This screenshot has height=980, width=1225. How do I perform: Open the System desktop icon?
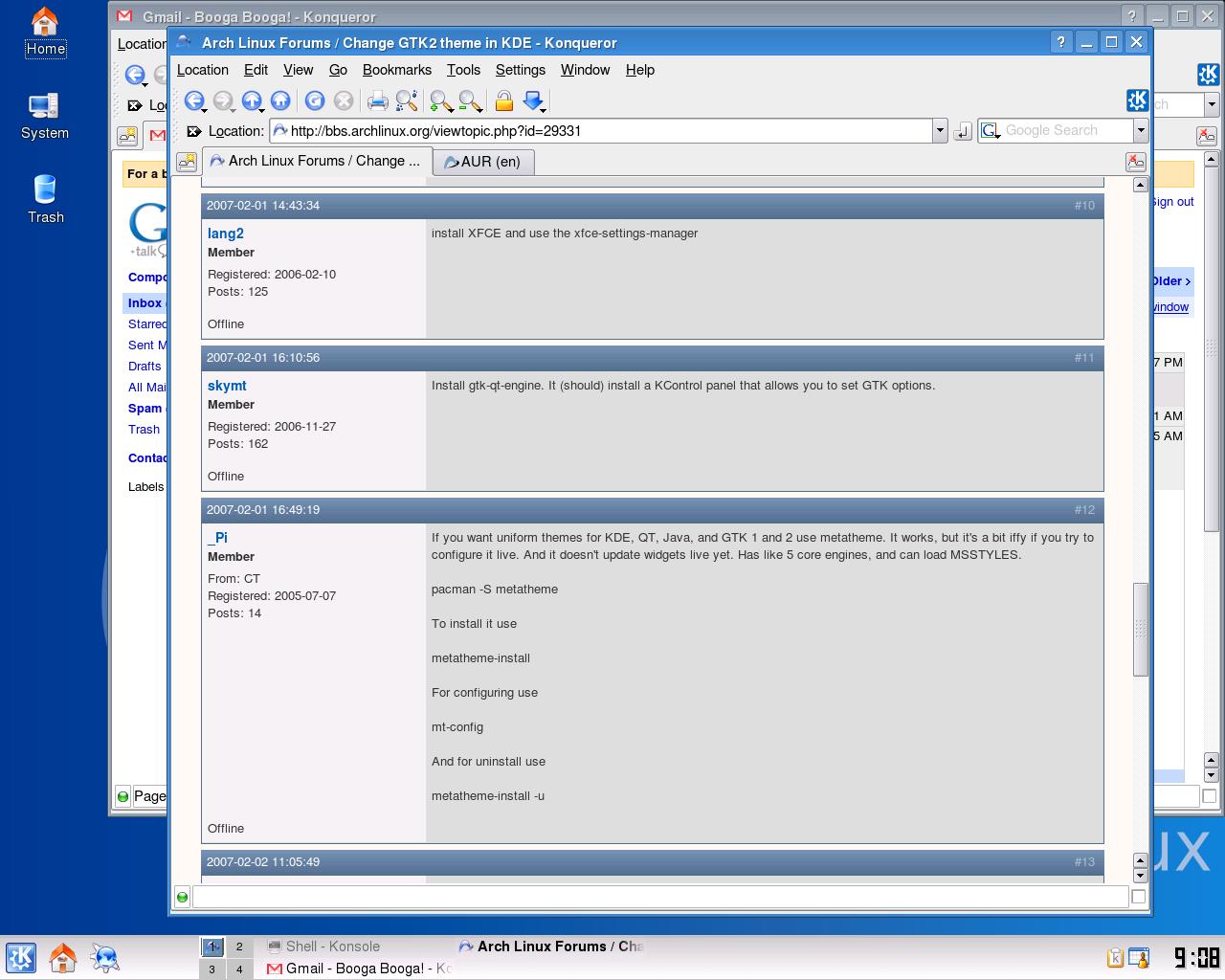click(45, 116)
